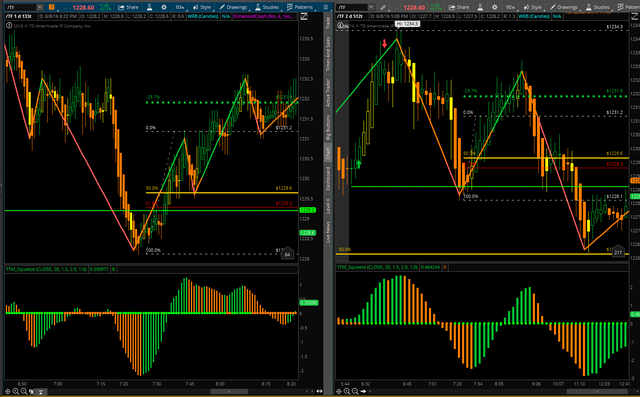Click the 84 bubble in left chart corner

point(287,254)
